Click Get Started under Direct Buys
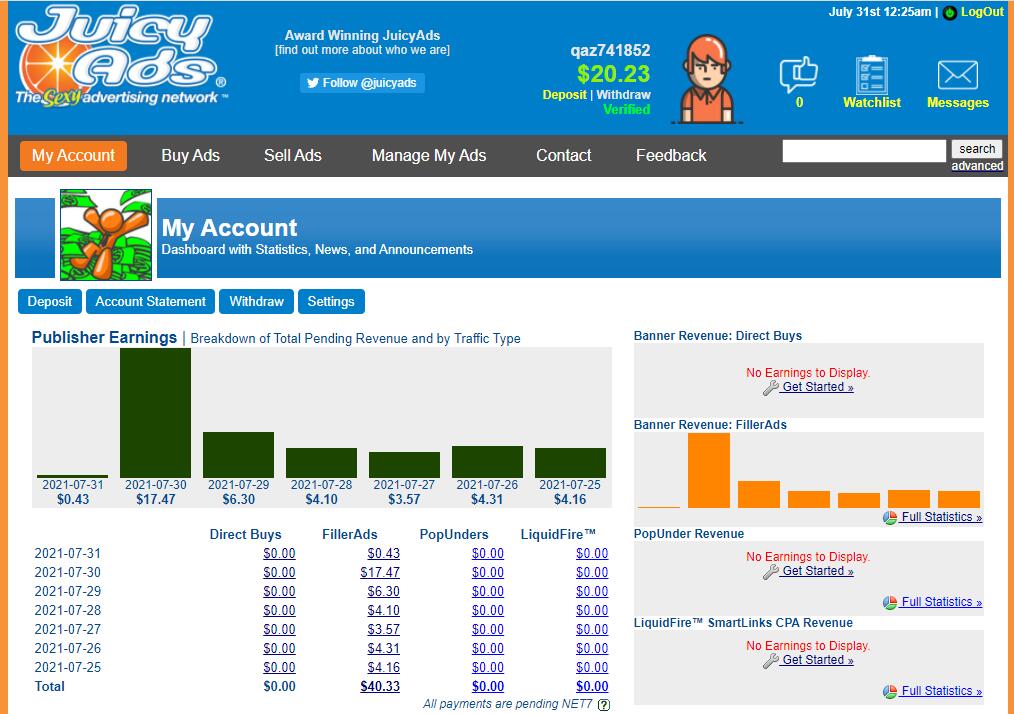This screenshot has width=1014, height=714. click(817, 387)
